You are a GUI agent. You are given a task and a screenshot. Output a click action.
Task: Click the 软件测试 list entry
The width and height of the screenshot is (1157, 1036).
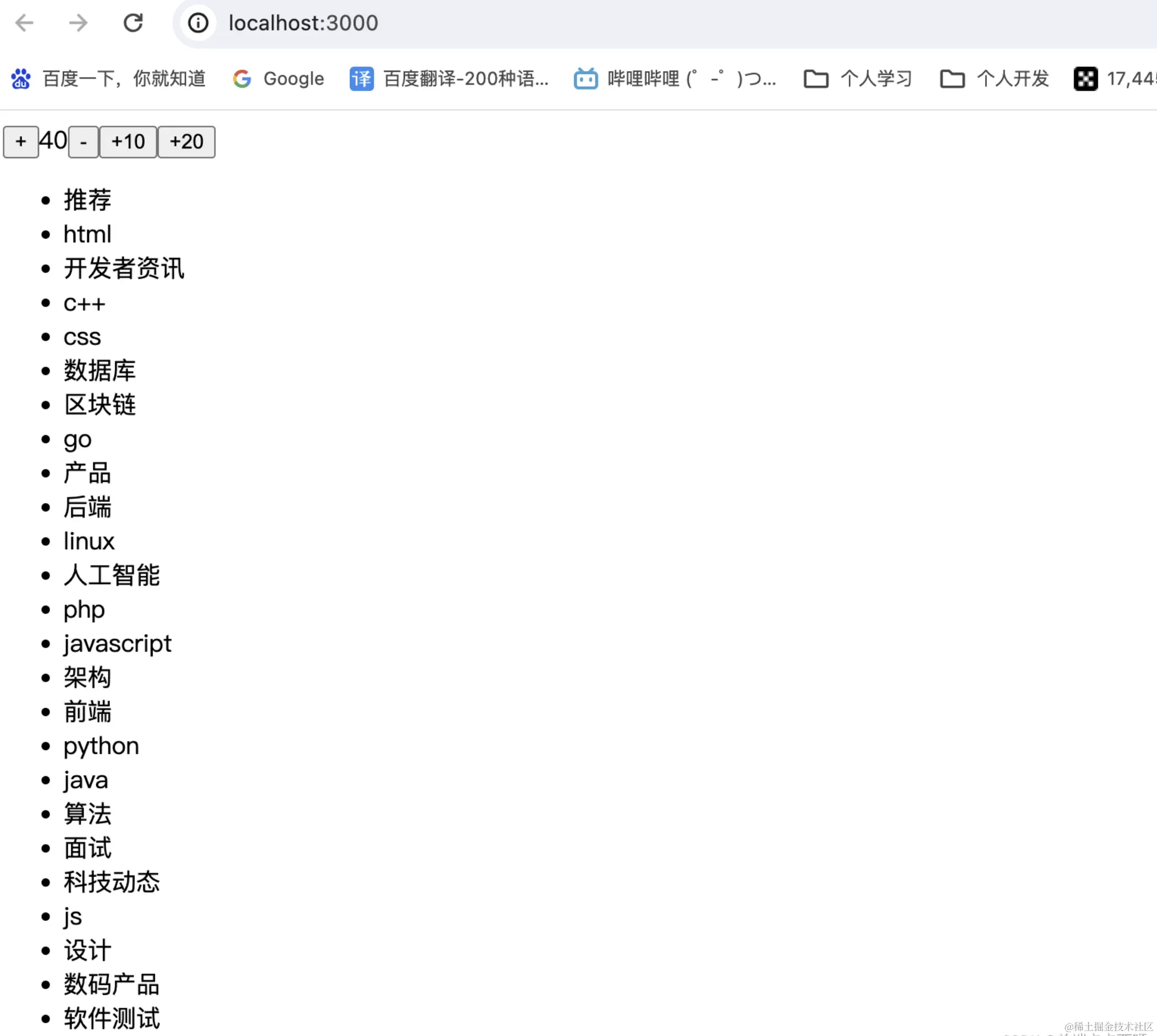(x=112, y=1018)
